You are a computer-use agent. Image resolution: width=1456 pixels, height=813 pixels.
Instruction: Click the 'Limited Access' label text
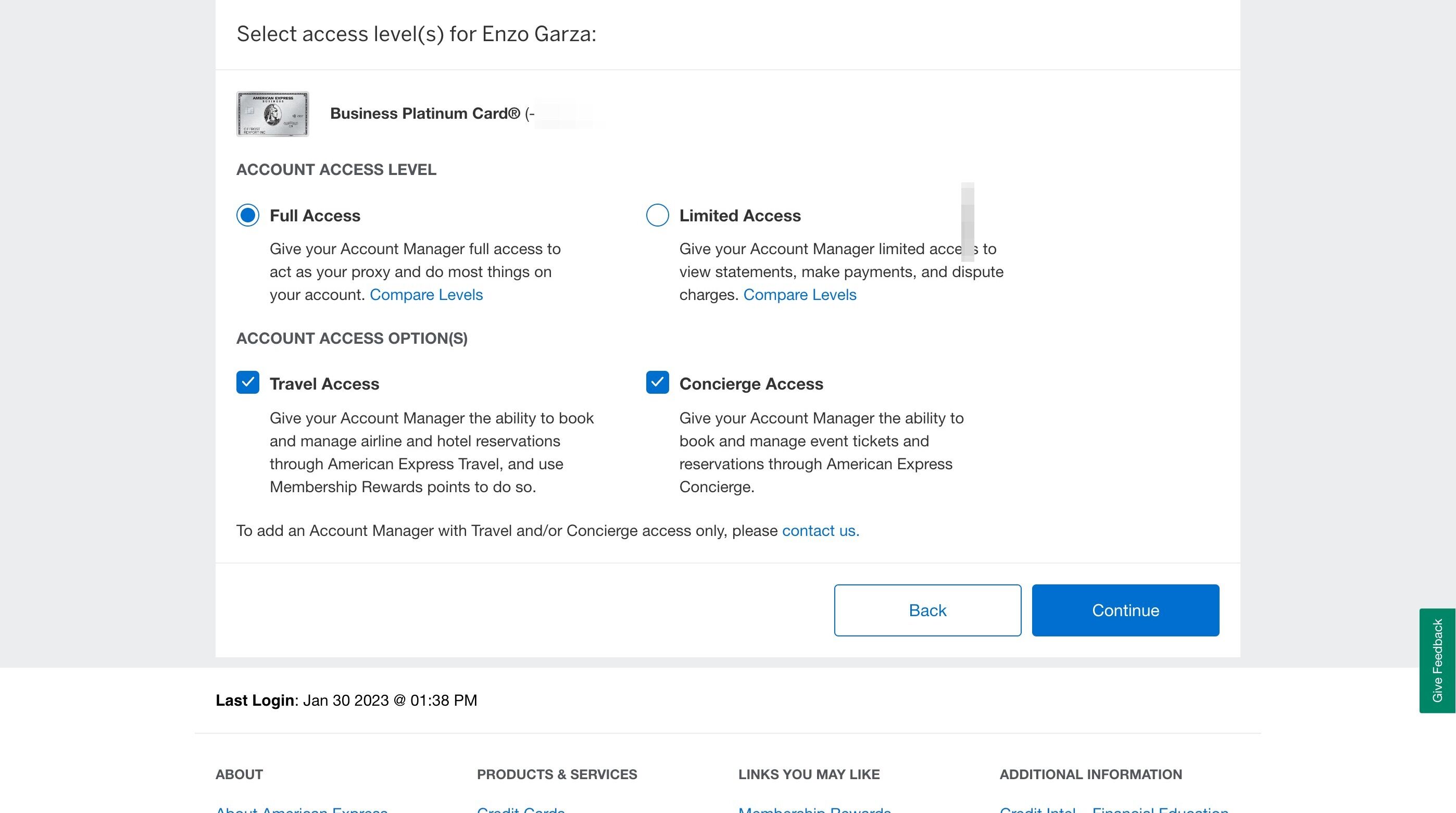point(740,216)
